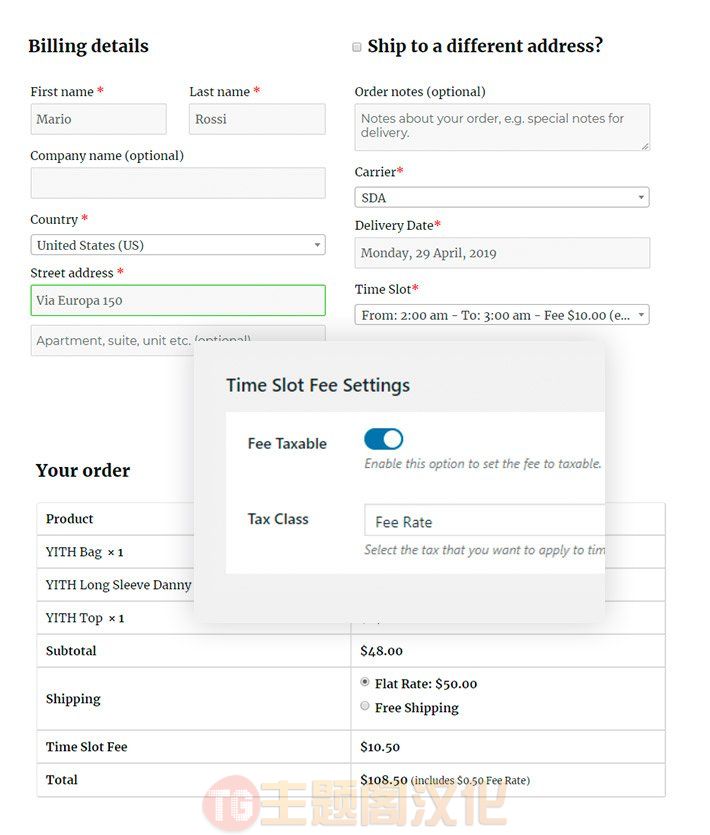Click the Delivery Date field
710x835 pixels.
pyautogui.click(x=502, y=253)
